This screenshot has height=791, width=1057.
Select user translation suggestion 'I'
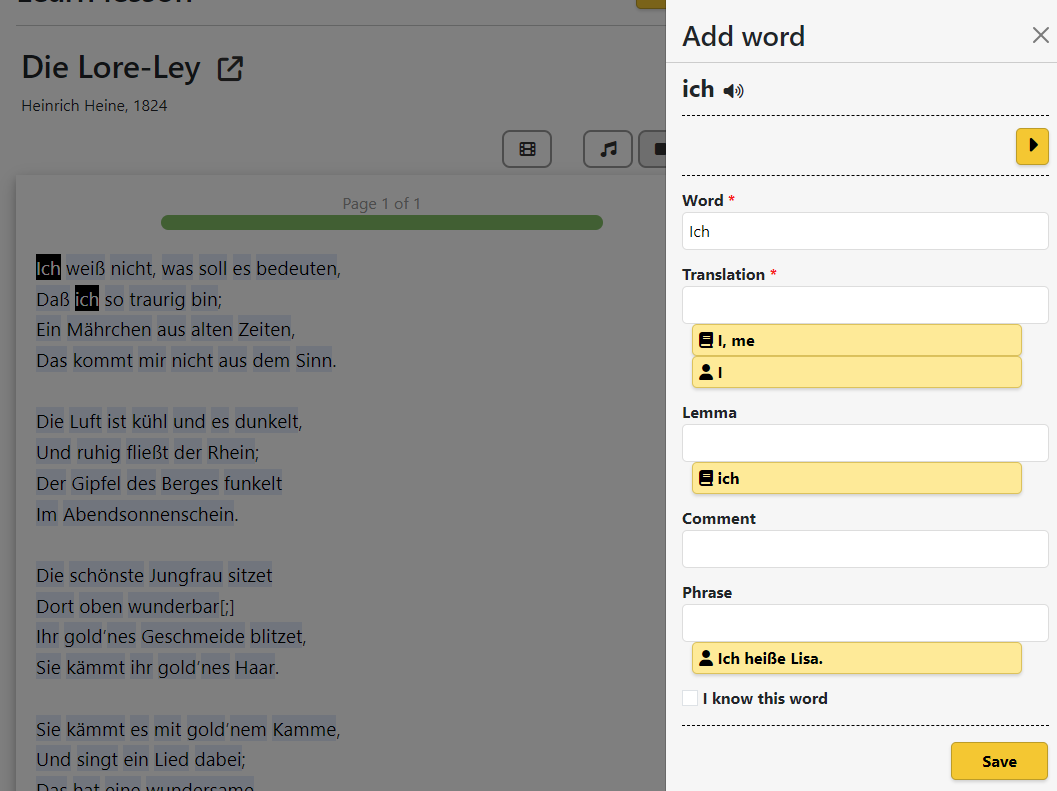click(x=856, y=372)
